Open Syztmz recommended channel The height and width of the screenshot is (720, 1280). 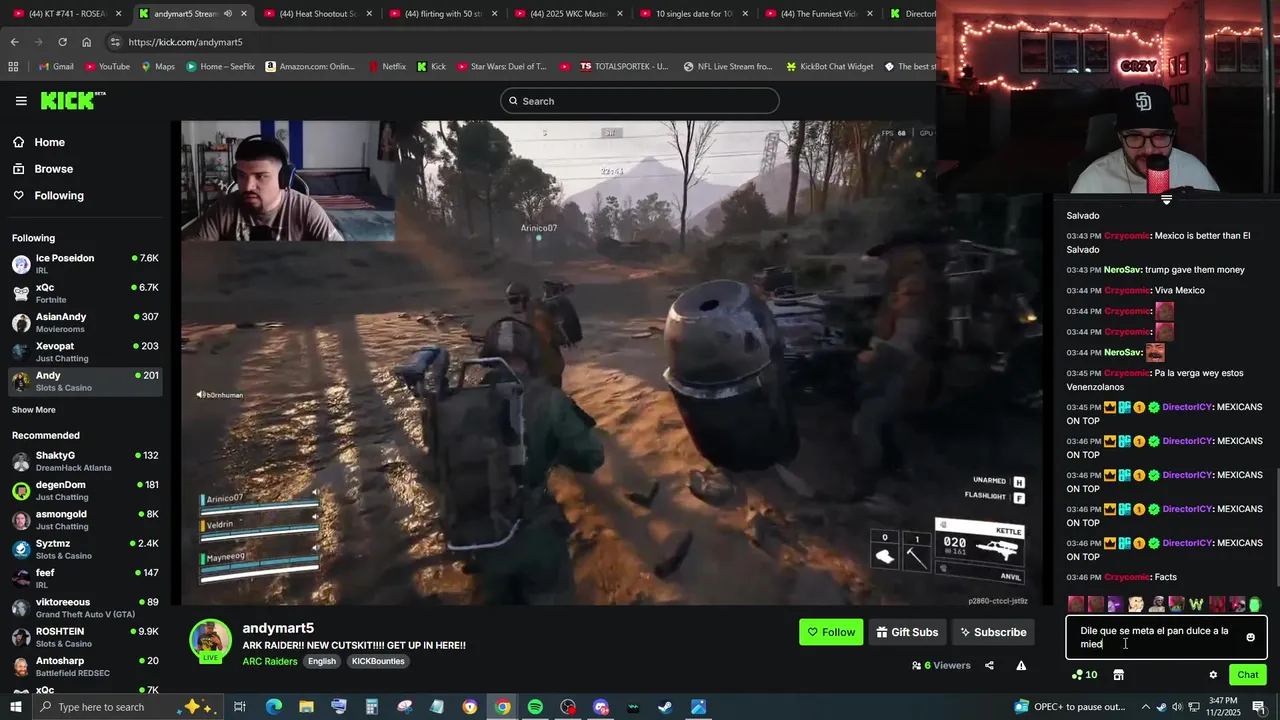pos(85,549)
